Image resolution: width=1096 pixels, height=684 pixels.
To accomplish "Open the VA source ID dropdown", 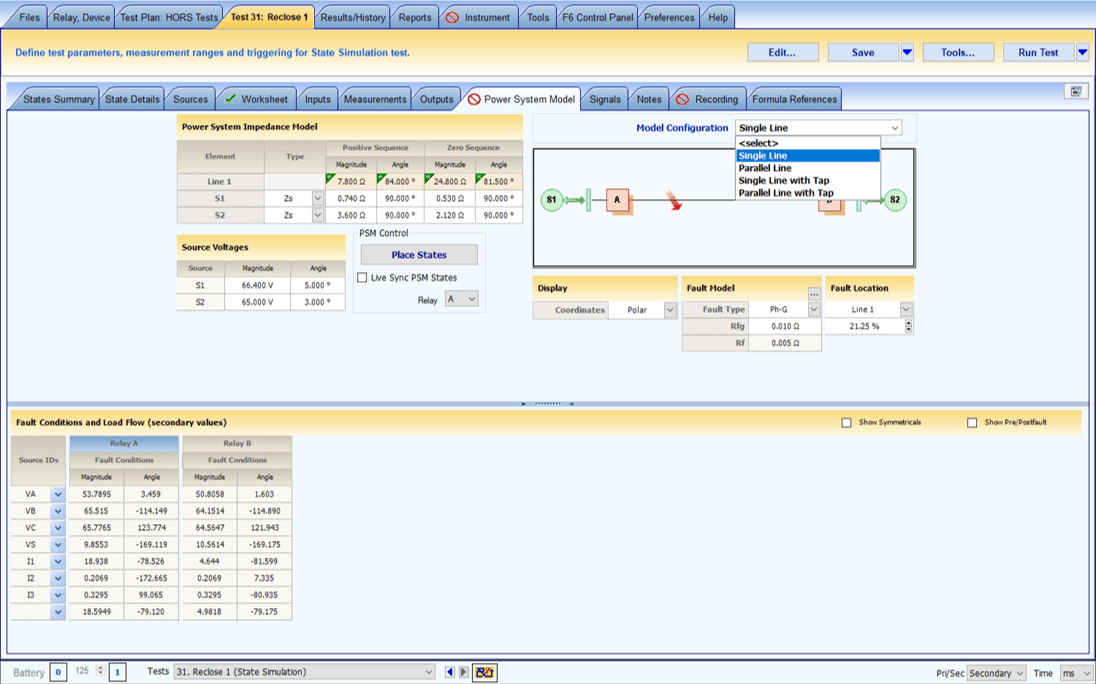I will pos(58,495).
